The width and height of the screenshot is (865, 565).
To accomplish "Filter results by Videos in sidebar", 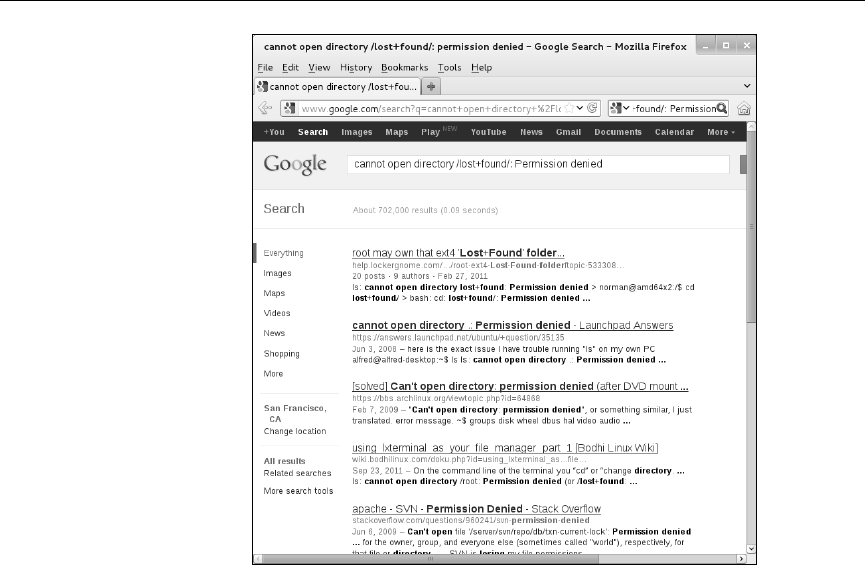I will pos(277,313).
